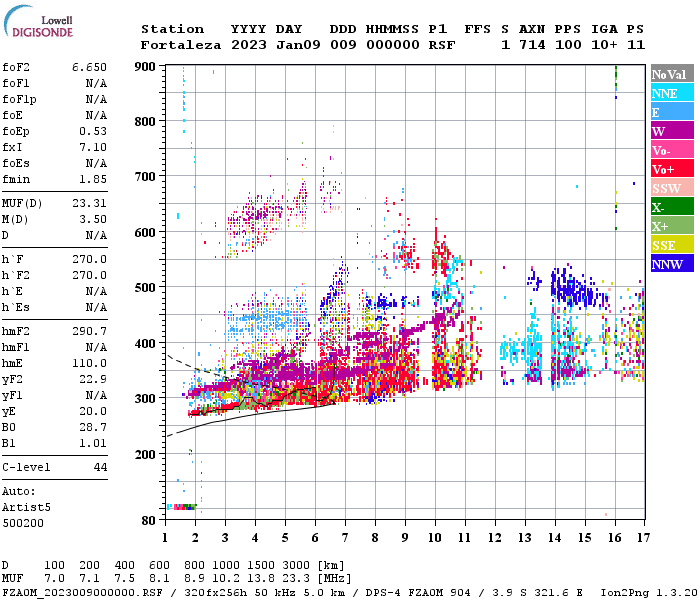
Task: Click the PPS value 100
Action: [568, 45]
